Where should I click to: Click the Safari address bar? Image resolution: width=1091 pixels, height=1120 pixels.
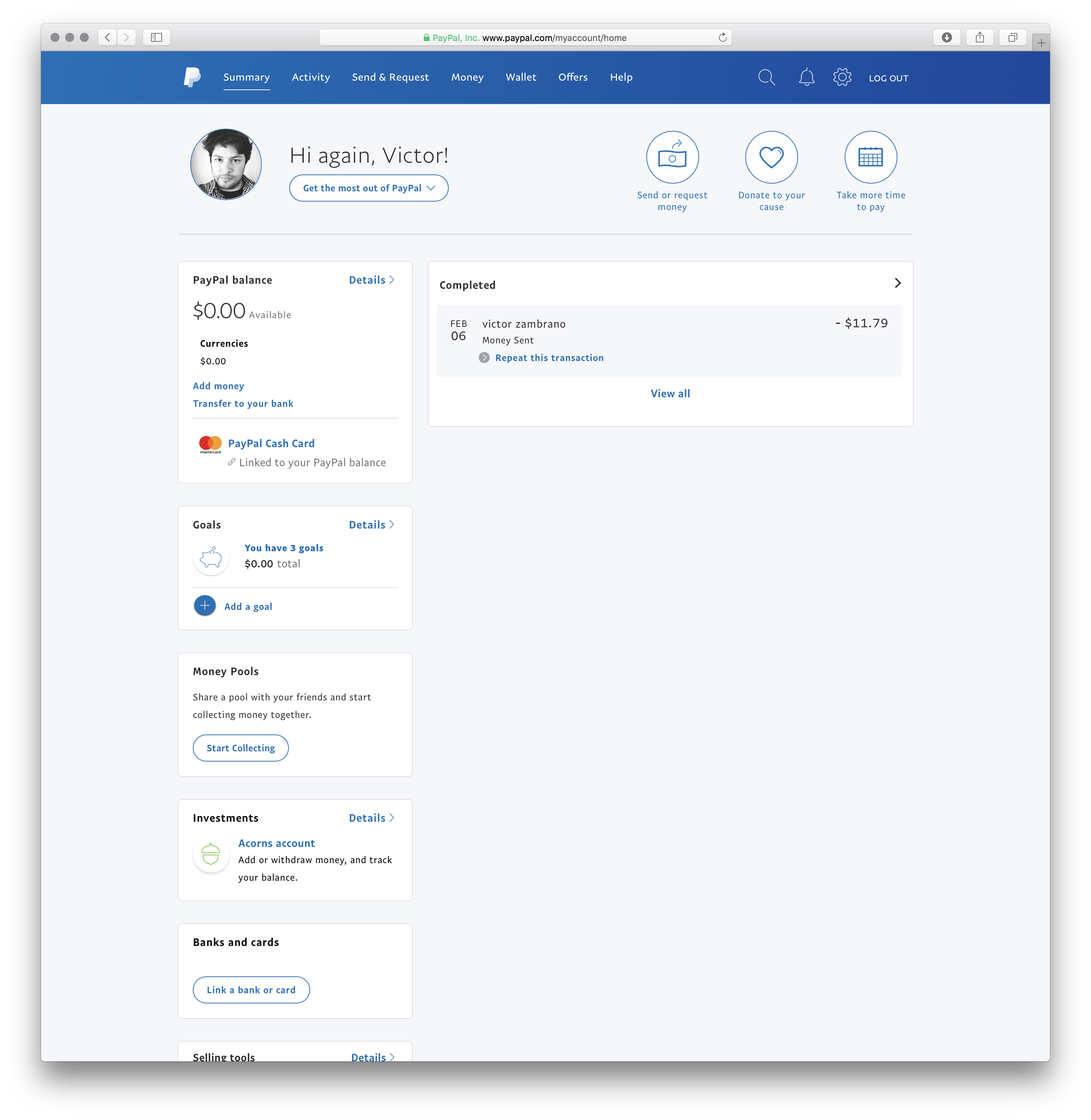(525, 37)
